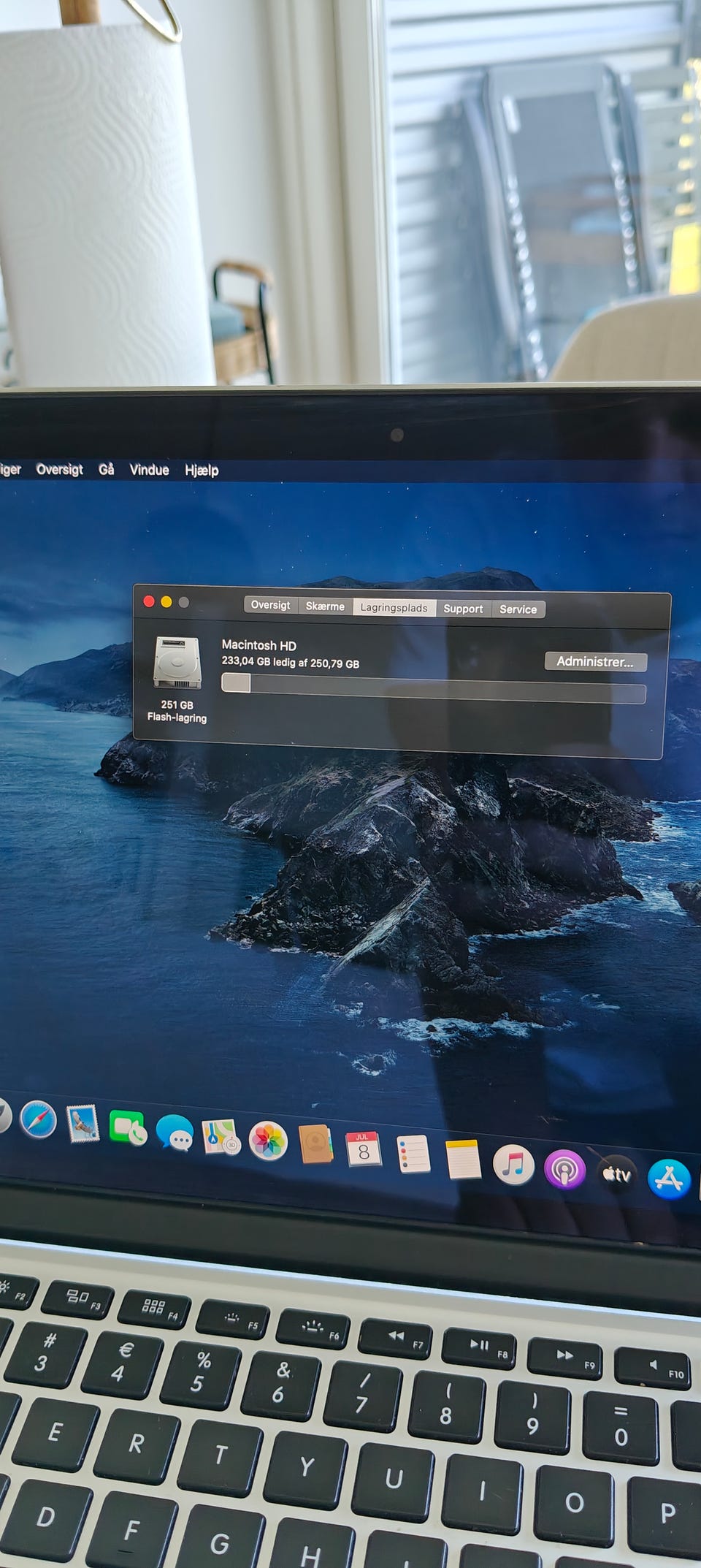Switch to the Oversigt tab
Viewport: 701px width, 1568px height.
[x=270, y=605]
